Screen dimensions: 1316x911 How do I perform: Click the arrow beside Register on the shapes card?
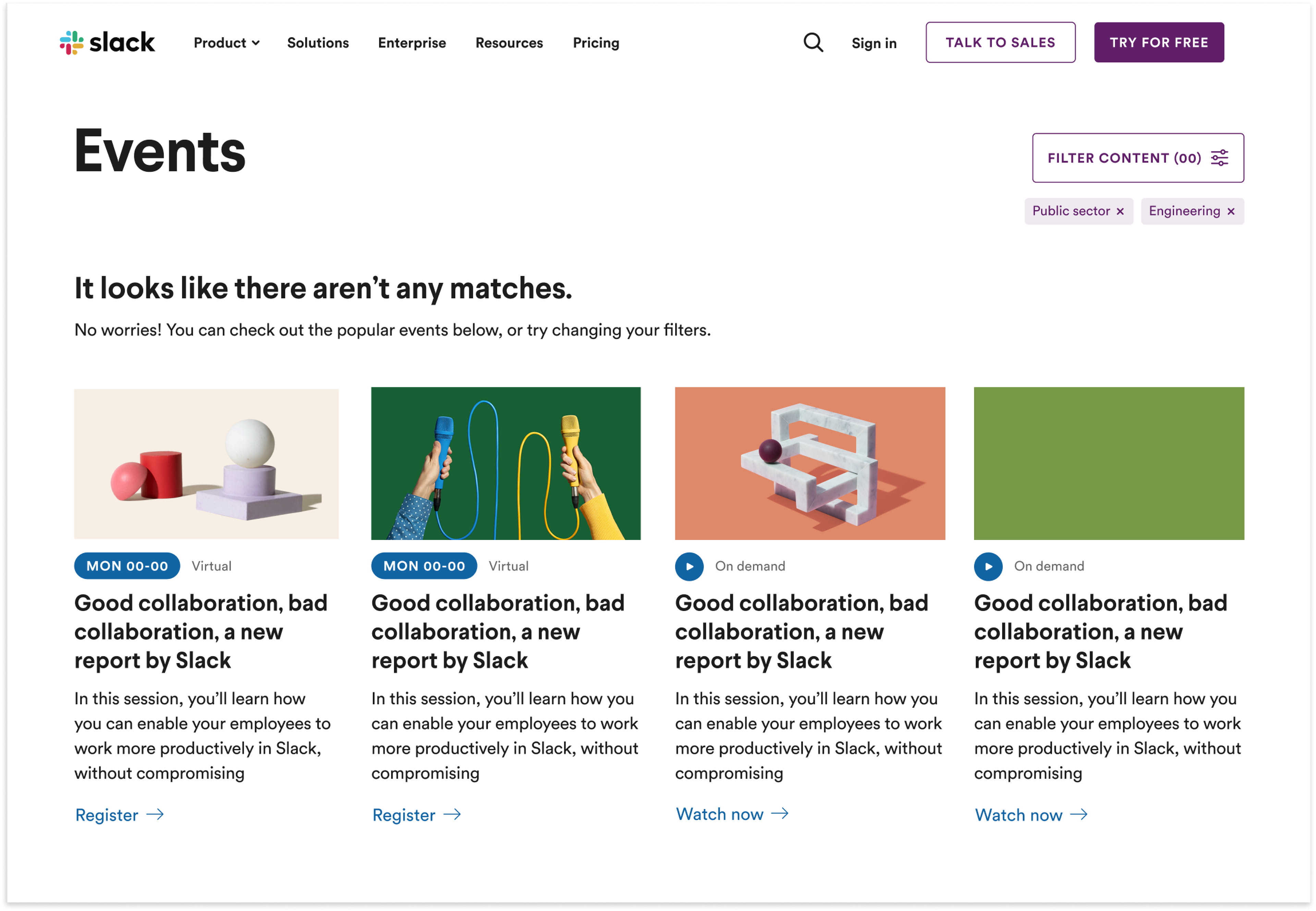point(155,814)
